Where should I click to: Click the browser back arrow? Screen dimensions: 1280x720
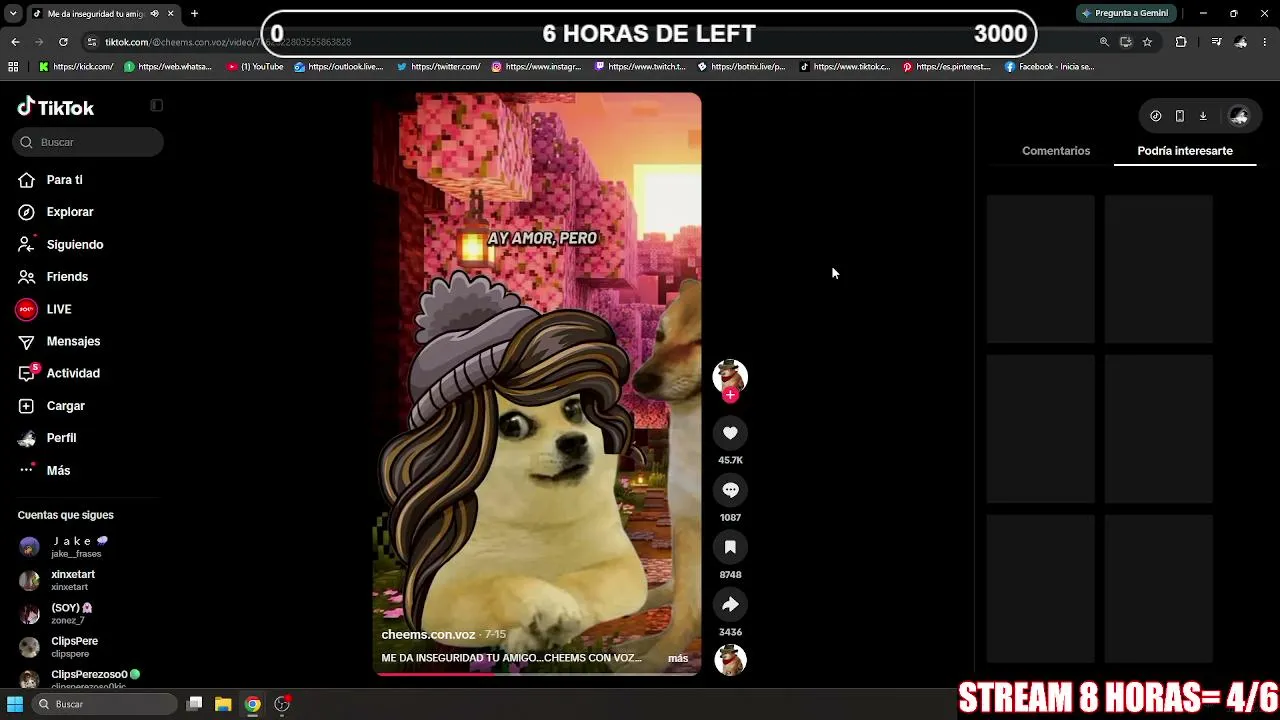15,42
